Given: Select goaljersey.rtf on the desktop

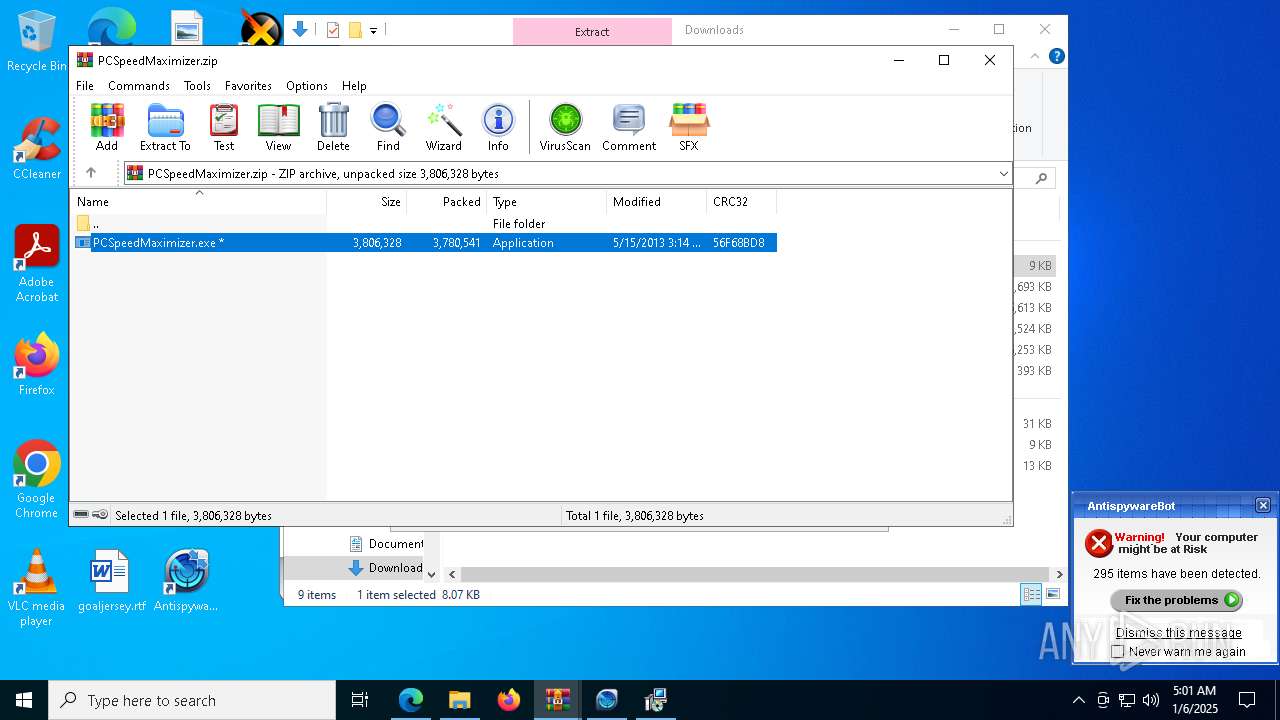Looking at the screenshot, I should click(x=111, y=580).
